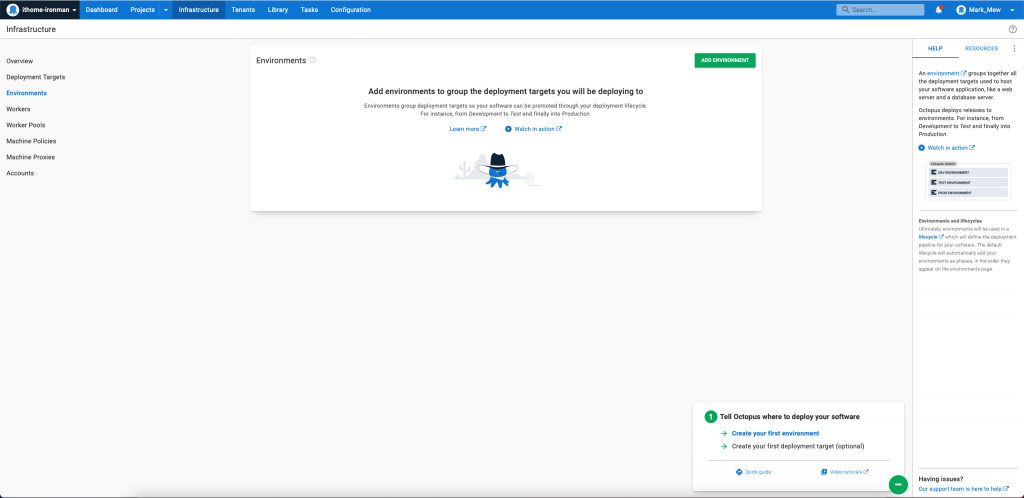1024x498 pixels.
Task: Open the Library menu item
Action: (278, 10)
